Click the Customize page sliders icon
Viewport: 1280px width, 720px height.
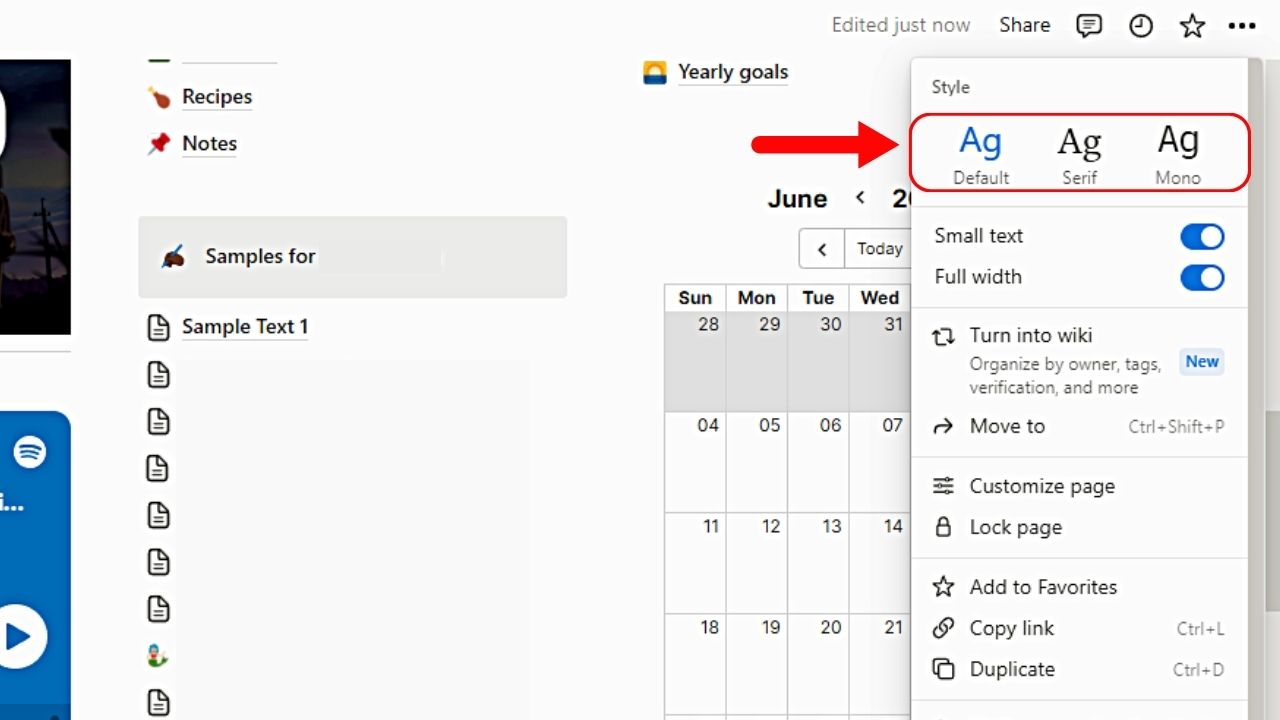[943, 486]
